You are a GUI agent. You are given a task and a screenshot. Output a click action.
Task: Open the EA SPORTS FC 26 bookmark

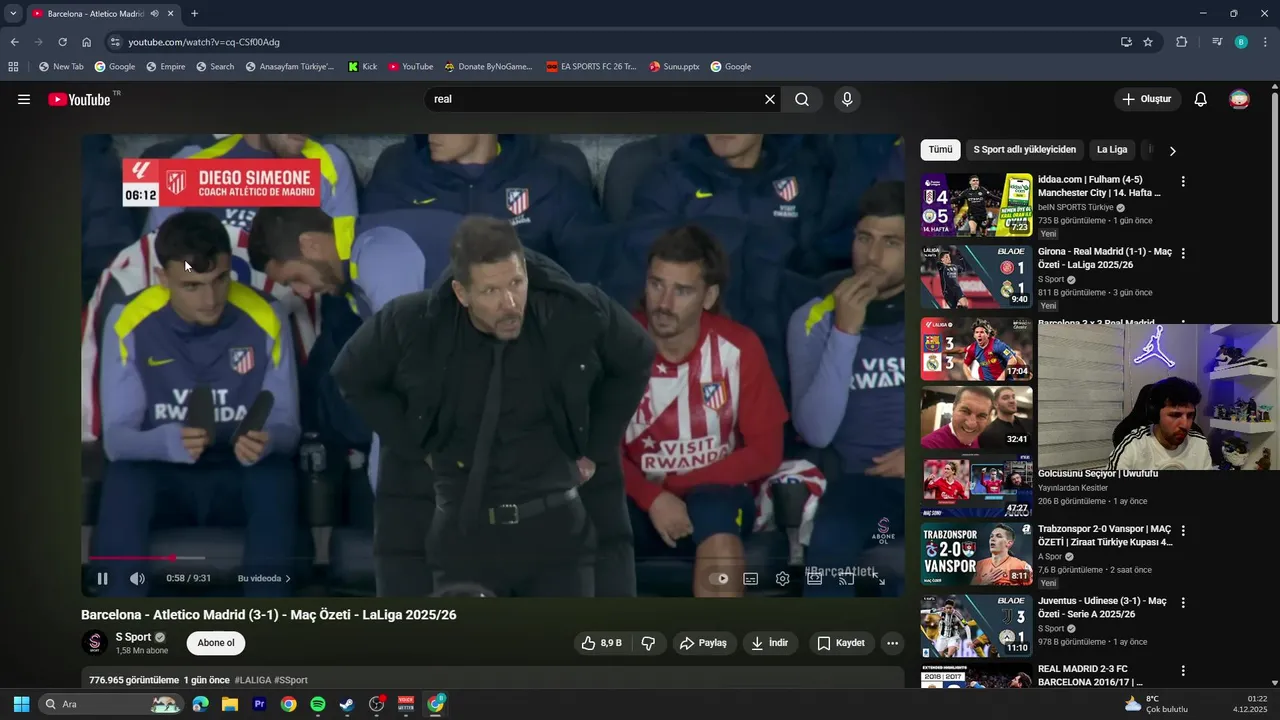[591, 67]
